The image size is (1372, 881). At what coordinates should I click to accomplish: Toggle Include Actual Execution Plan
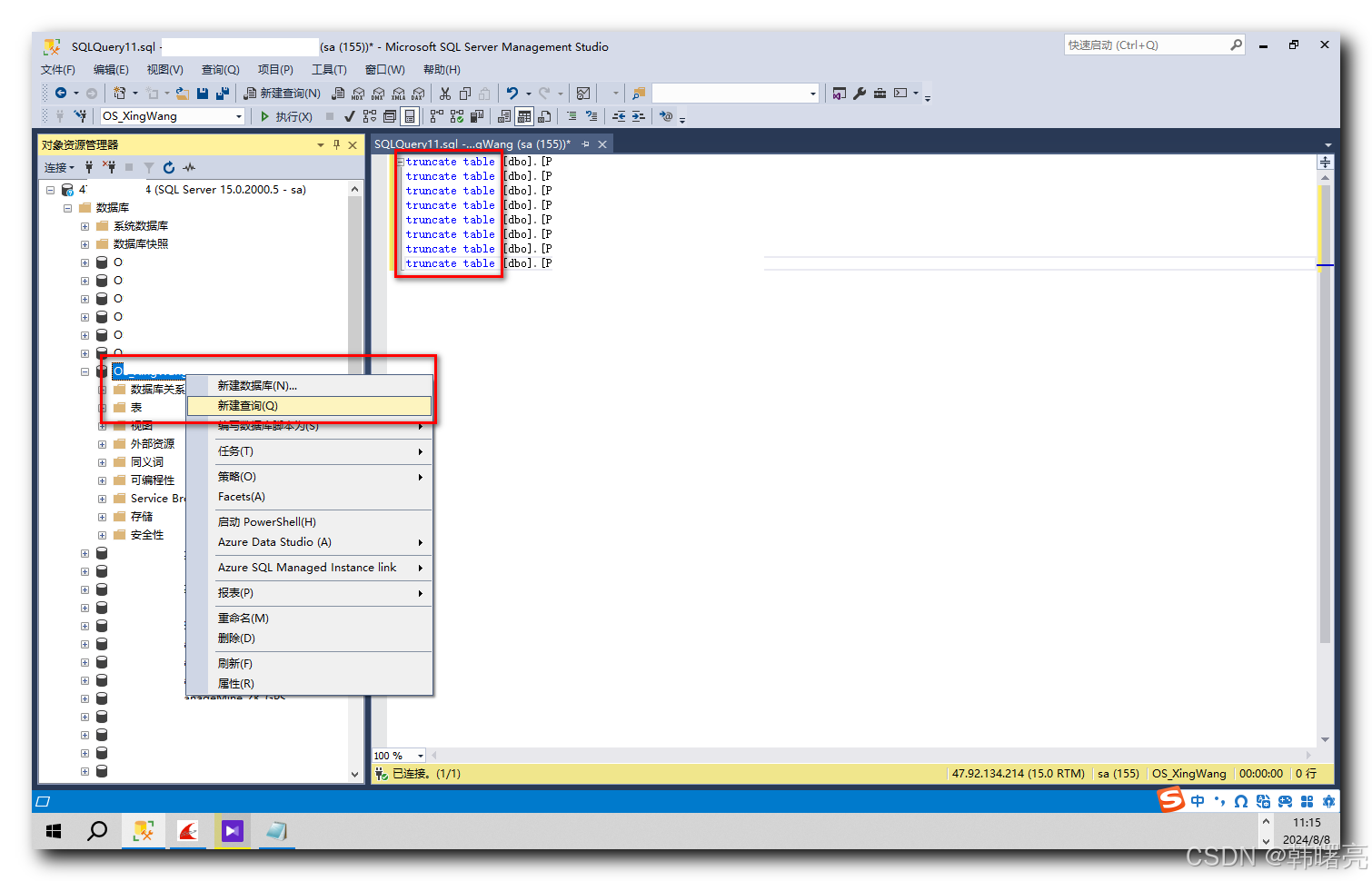tap(437, 116)
